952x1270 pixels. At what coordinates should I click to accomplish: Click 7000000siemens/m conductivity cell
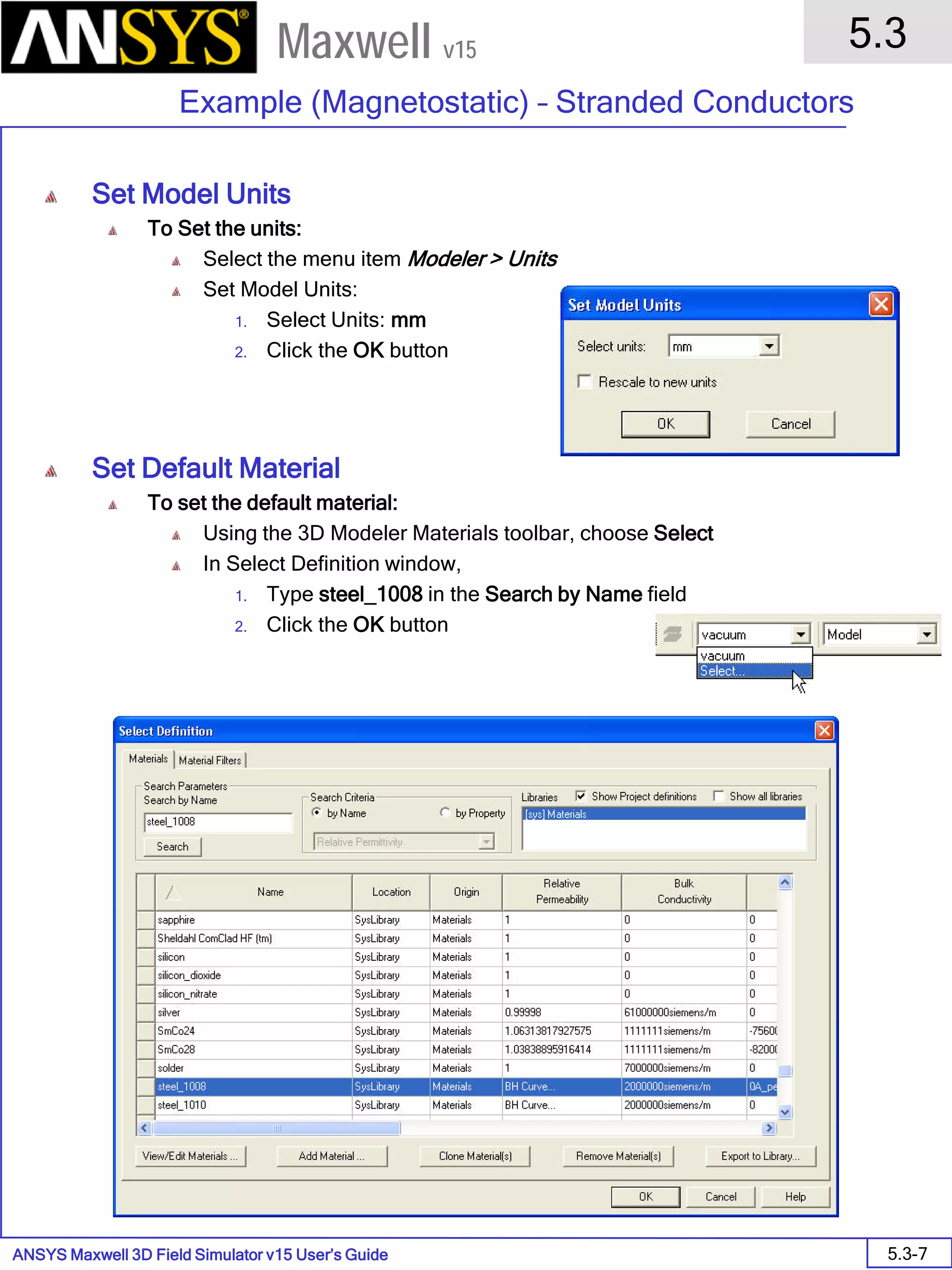coord(684,1068)
